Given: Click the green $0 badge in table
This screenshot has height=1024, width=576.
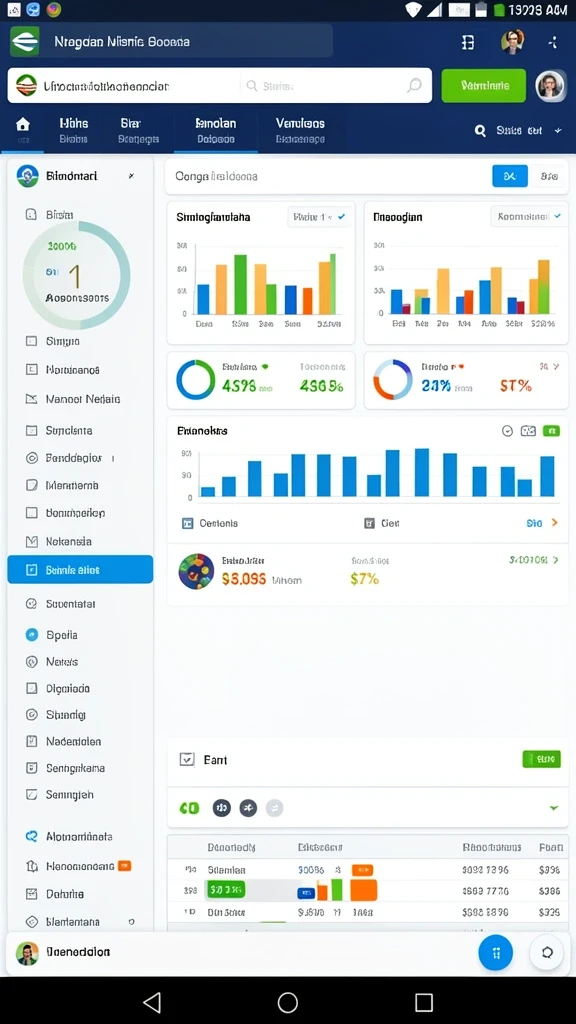Looking at the screenshot, I should point(225,889).
